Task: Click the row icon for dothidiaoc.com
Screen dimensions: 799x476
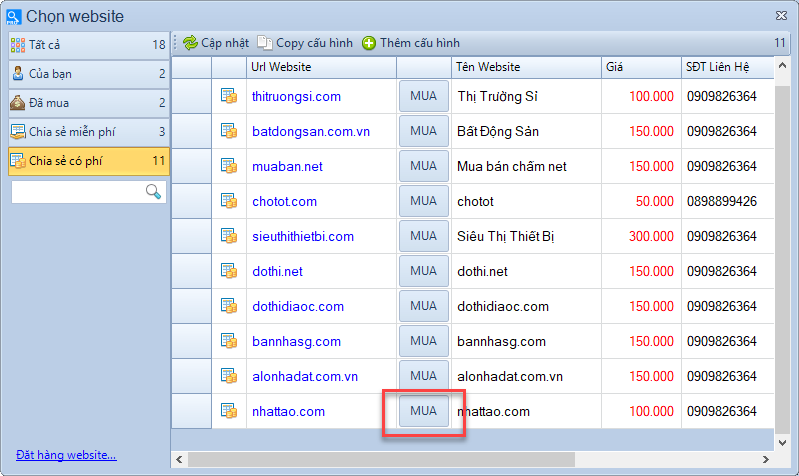Action: (229, 306)
